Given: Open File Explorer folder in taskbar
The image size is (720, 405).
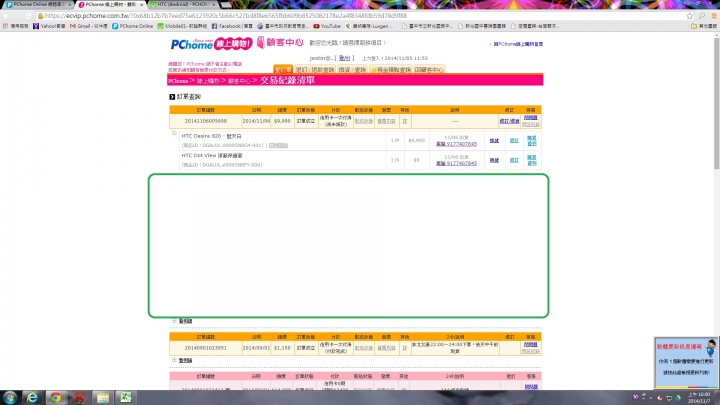Looking at the screenshot, I should [102, 397].
